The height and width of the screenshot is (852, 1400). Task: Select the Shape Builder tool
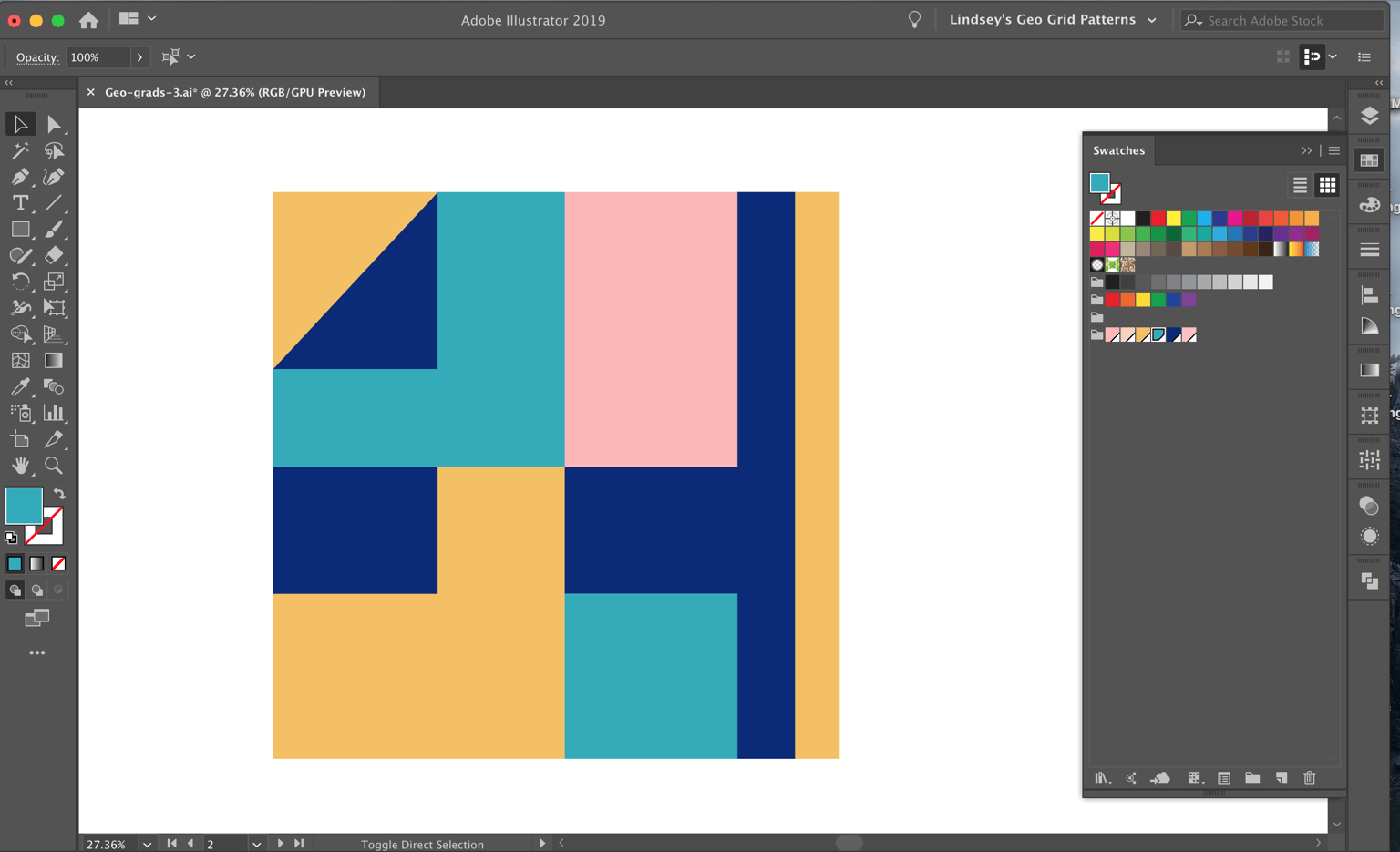click(20, 334)
